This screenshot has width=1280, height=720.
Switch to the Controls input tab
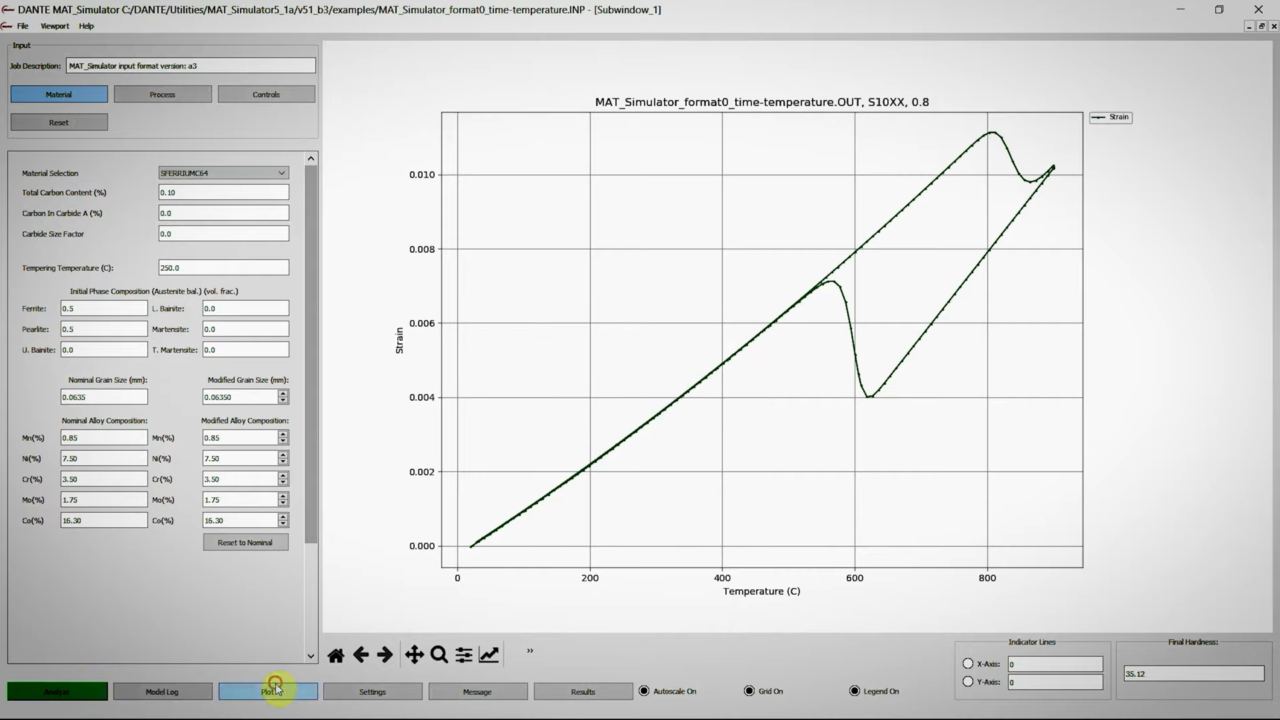click(x=266, y=94)
